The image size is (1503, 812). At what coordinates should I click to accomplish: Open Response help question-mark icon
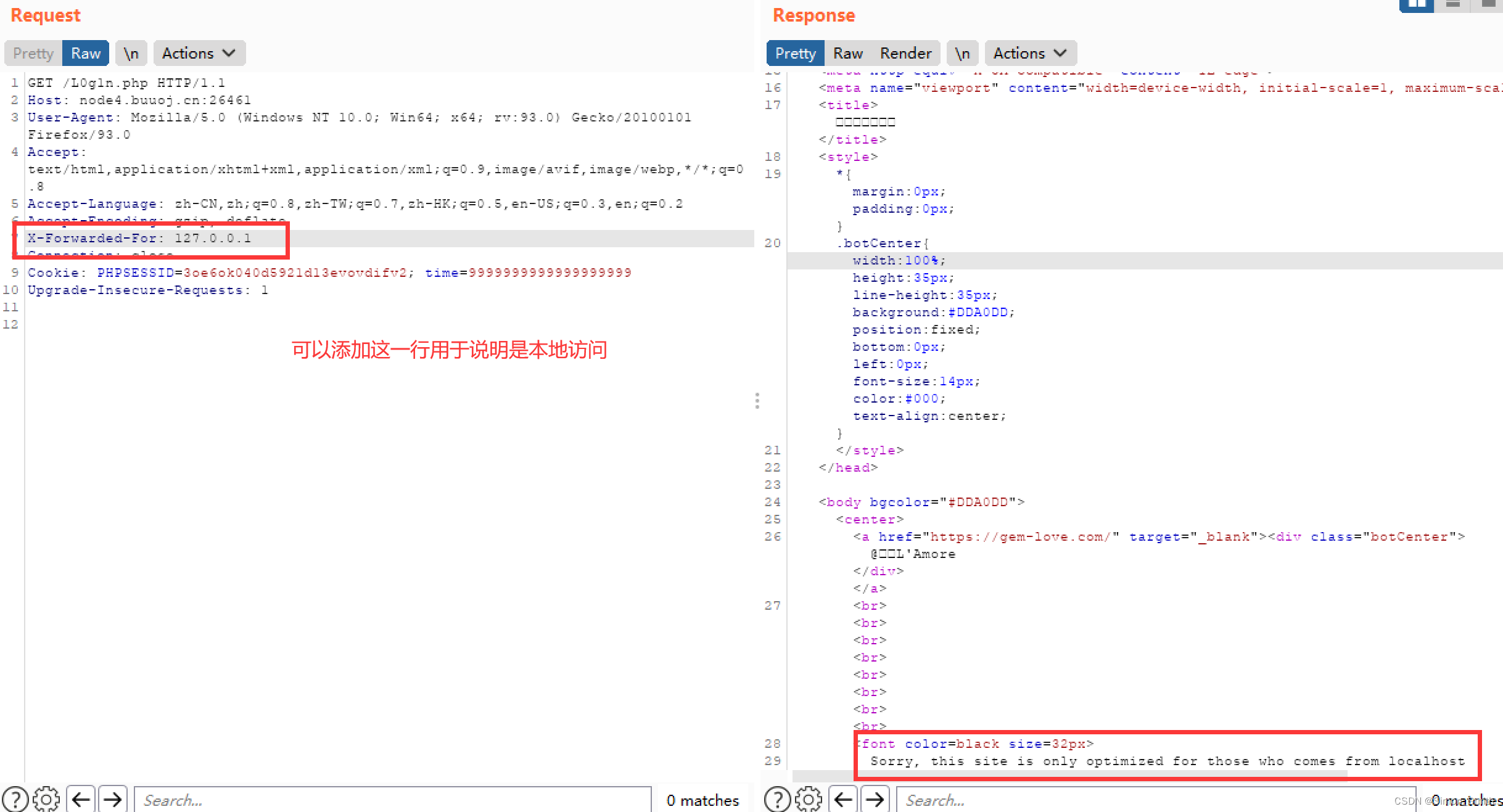(x=778, y=800)
